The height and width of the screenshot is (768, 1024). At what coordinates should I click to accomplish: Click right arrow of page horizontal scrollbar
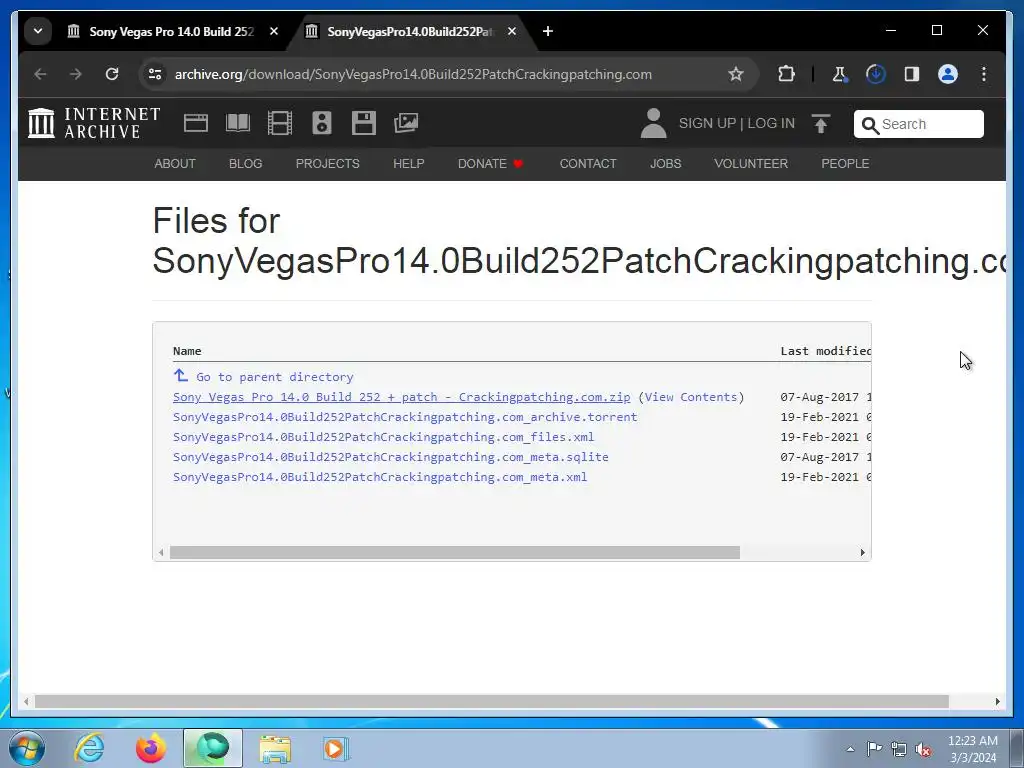(997, 701)
